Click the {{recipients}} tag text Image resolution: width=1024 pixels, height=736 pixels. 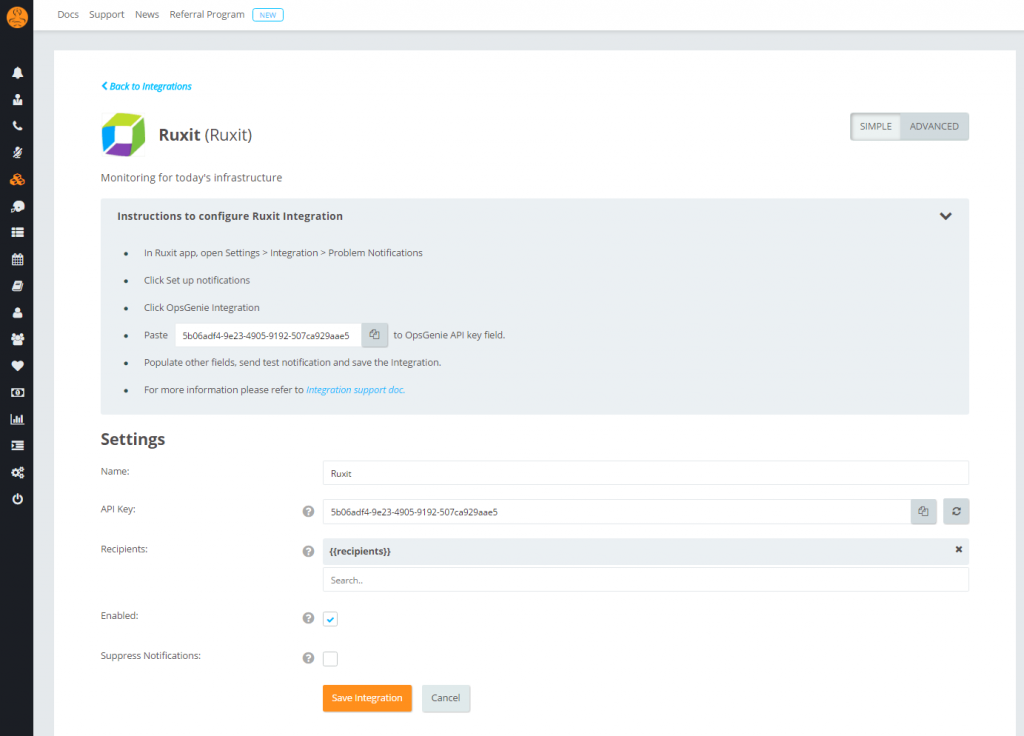coord(360,551)
